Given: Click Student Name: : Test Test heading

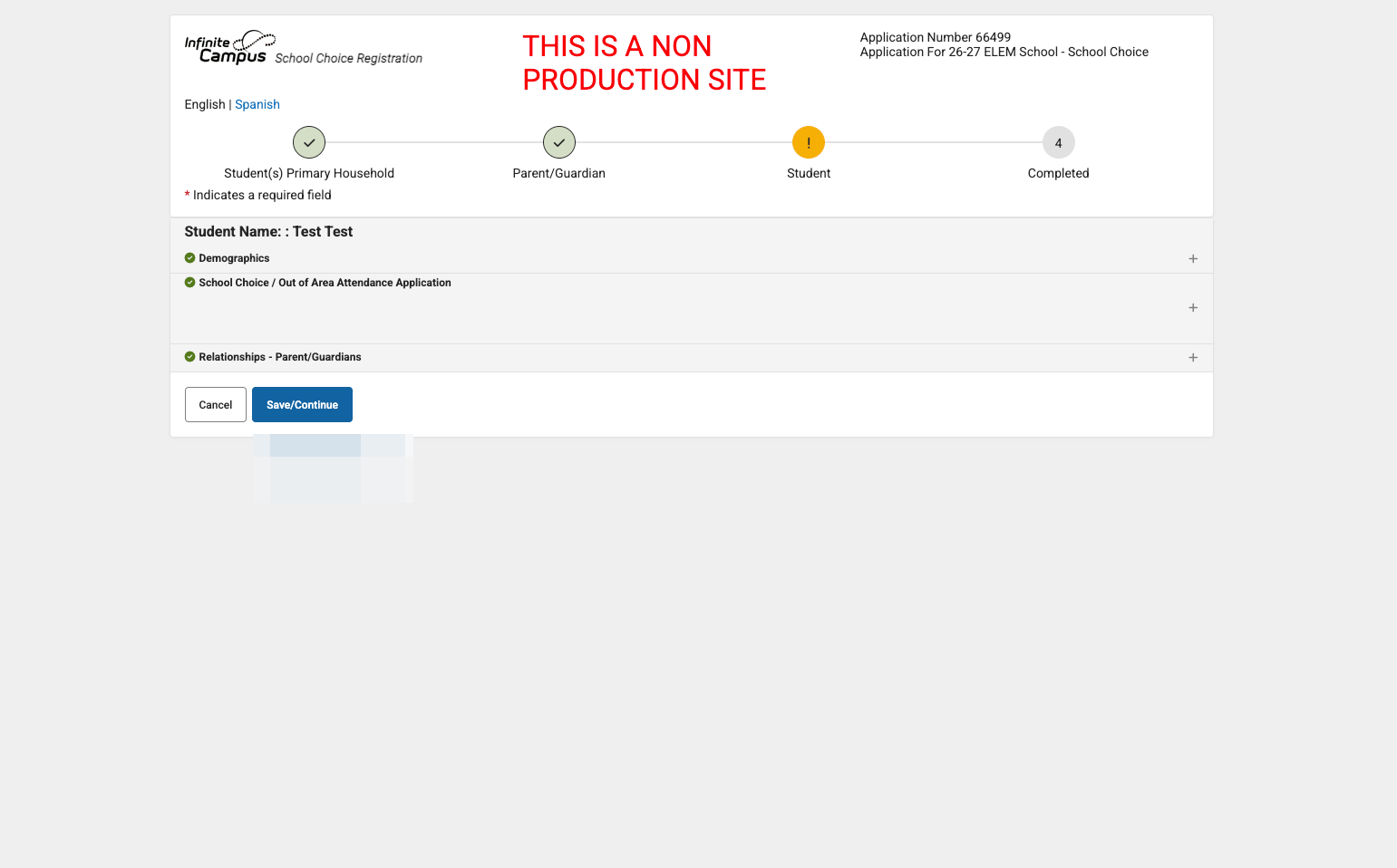Looking at the screenshot, I should (x=268, y=232).
